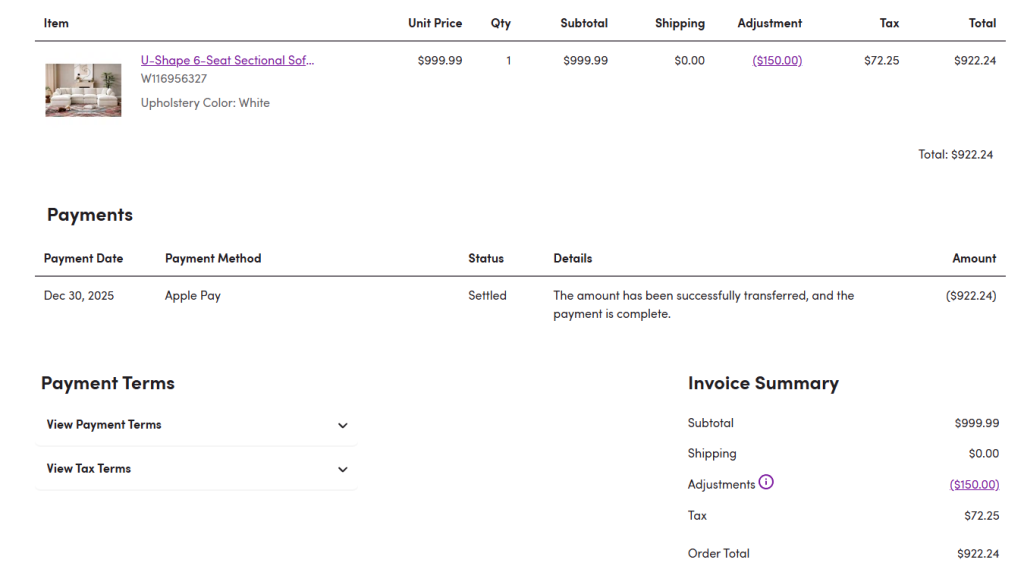Click the Order Total amount in Invoice Summary
1024x566 pixels.
(x=977, y=553)
